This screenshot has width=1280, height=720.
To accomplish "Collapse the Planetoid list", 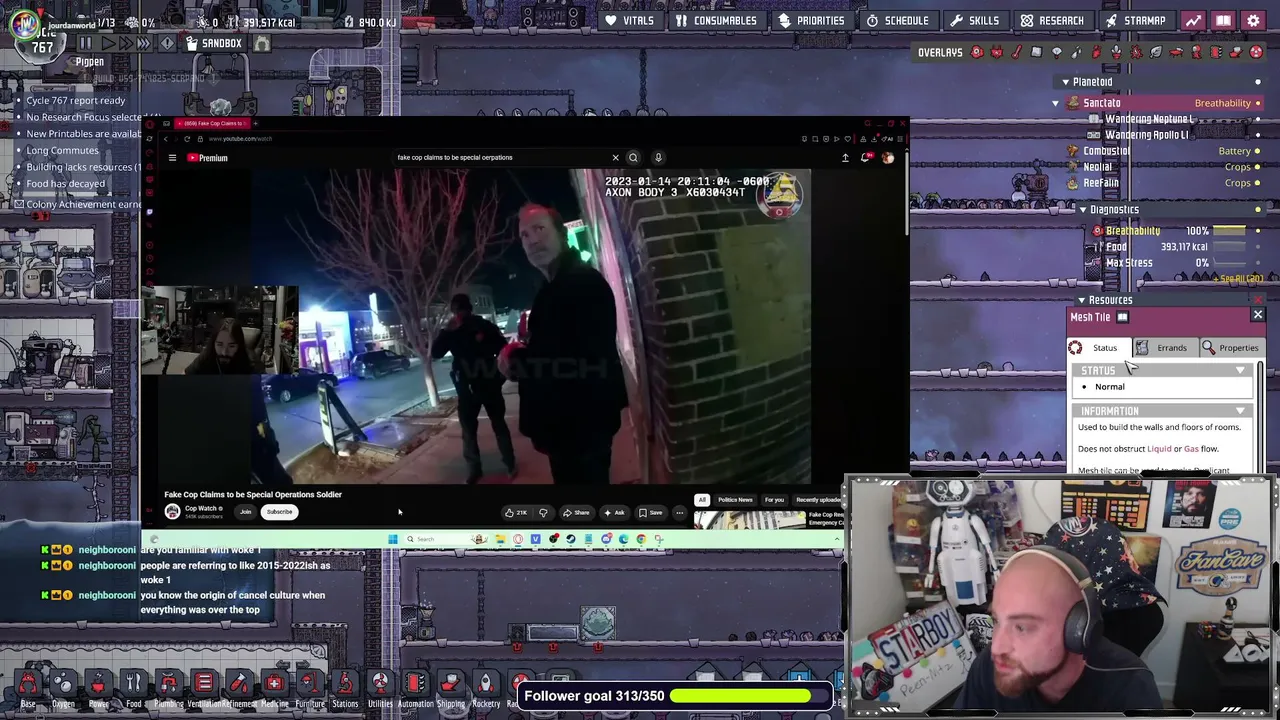I will [x=1065, y=82].
